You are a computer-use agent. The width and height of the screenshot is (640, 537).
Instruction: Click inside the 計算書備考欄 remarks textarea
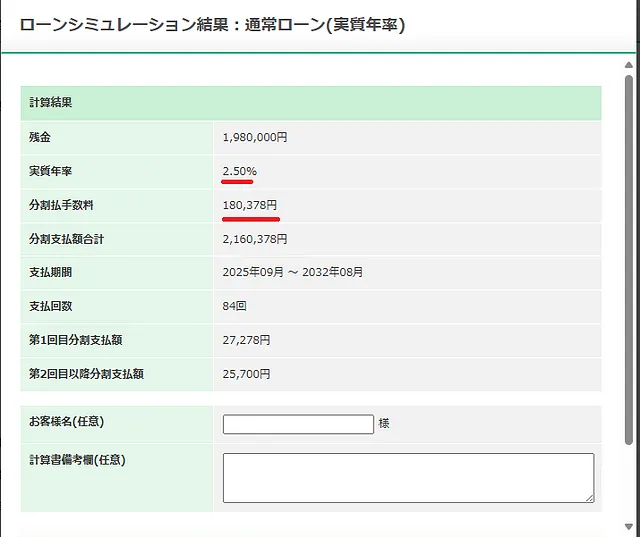pyautogui.click(x=408, y=478)
